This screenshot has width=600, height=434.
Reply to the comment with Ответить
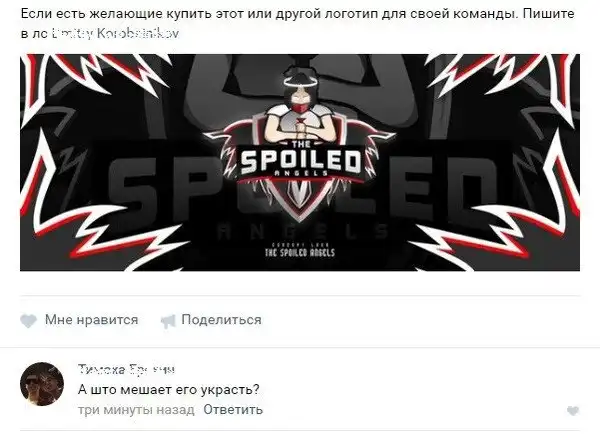[233, 410]
